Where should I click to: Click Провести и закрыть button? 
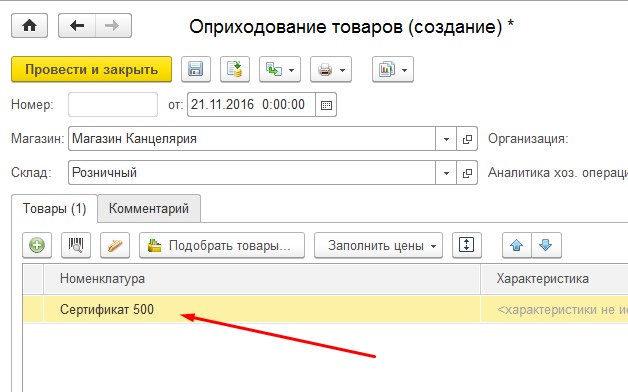(91, 69)
